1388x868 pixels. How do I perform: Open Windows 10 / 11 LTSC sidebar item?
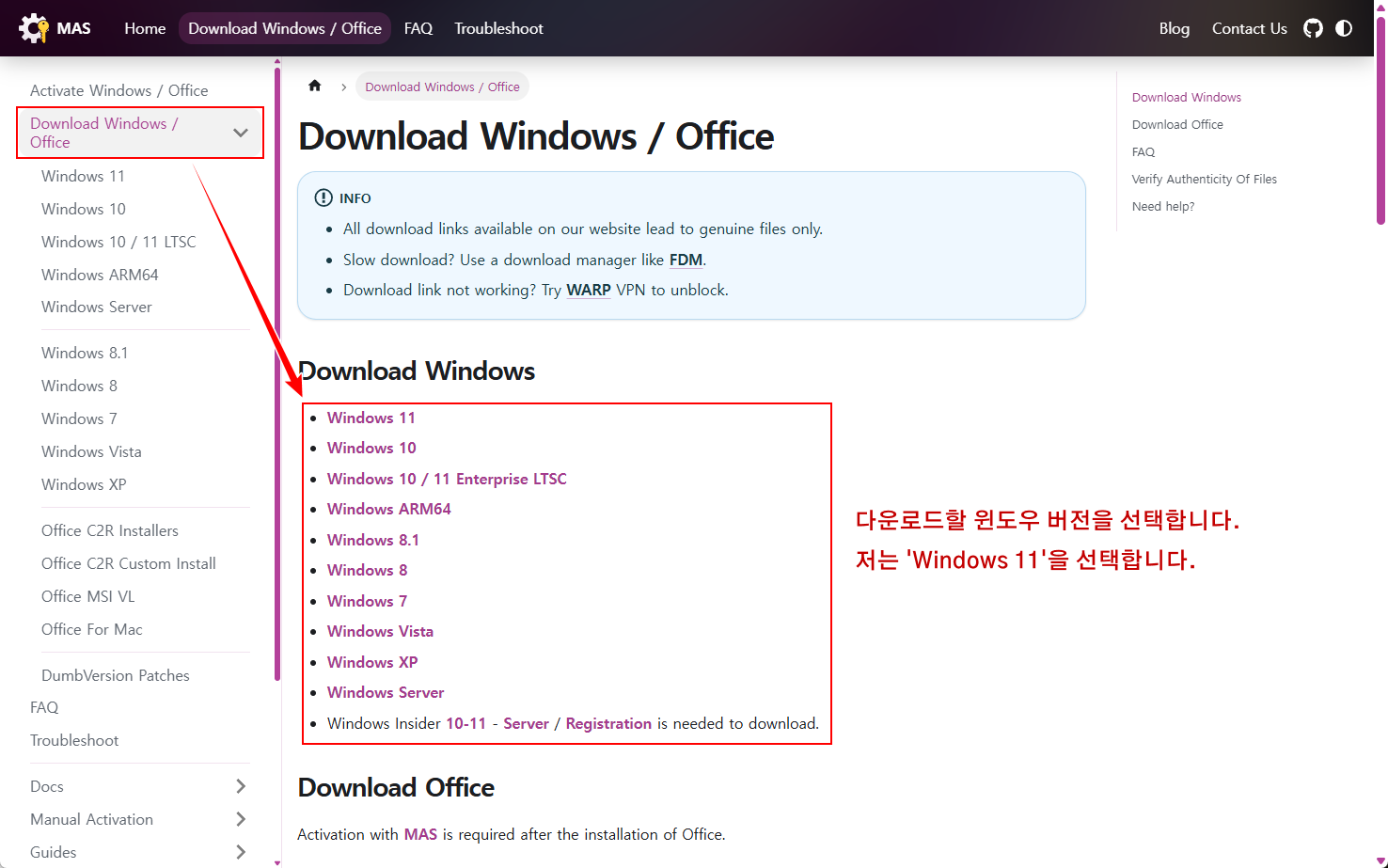pyautogui.click(x=118, y=242)
